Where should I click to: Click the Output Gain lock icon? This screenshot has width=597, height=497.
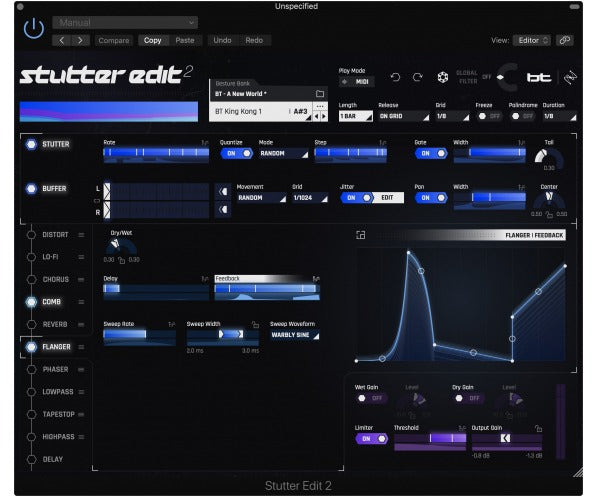[538, 428]
